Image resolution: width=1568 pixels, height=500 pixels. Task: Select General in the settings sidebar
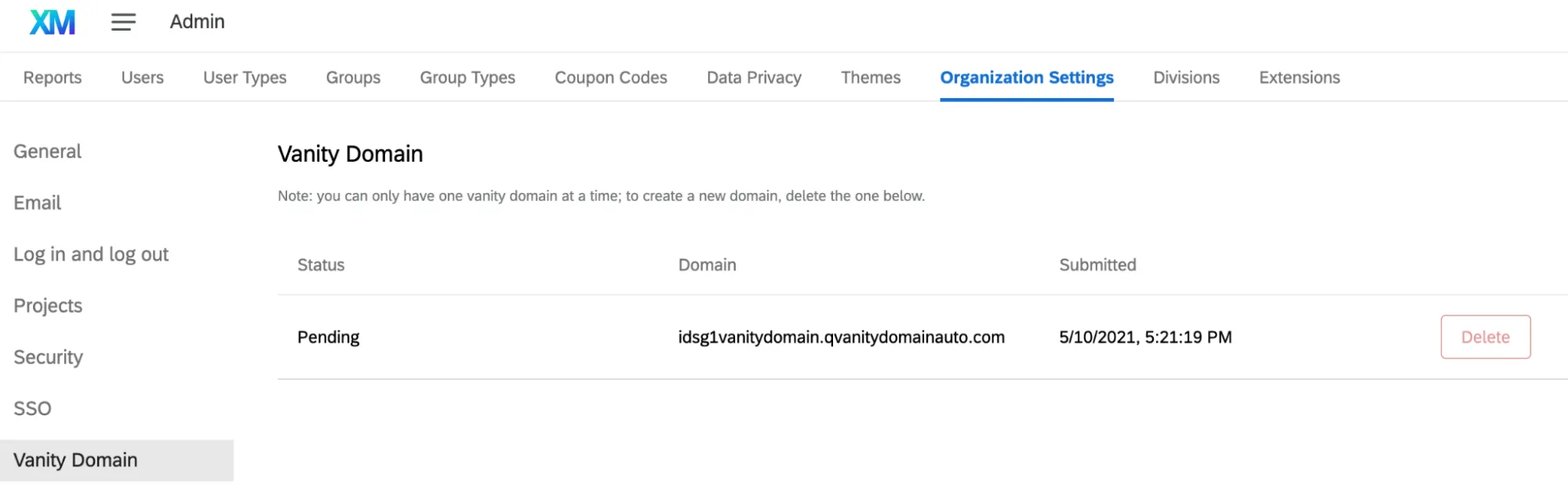46,151
